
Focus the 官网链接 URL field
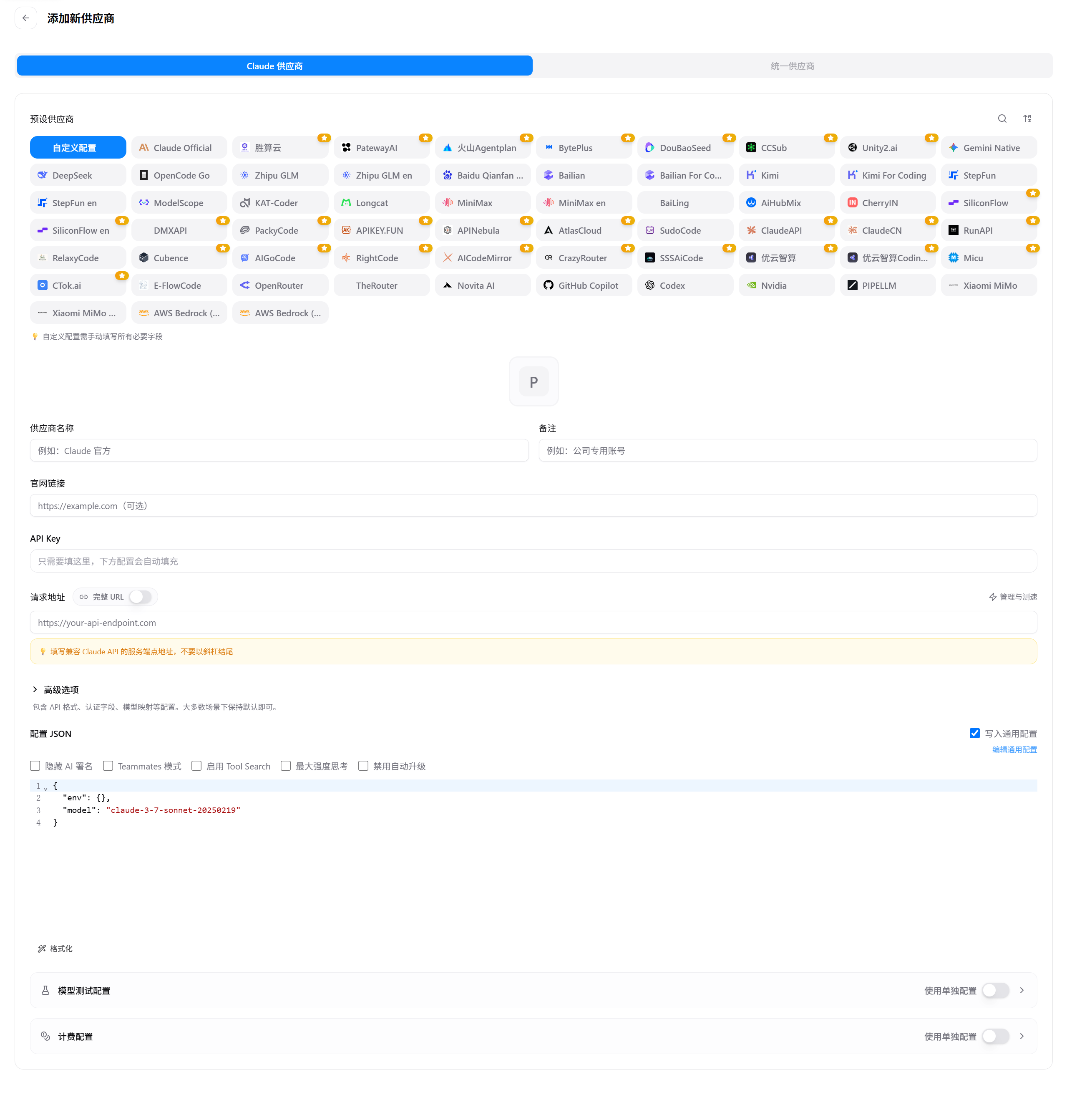pos(533,505)
